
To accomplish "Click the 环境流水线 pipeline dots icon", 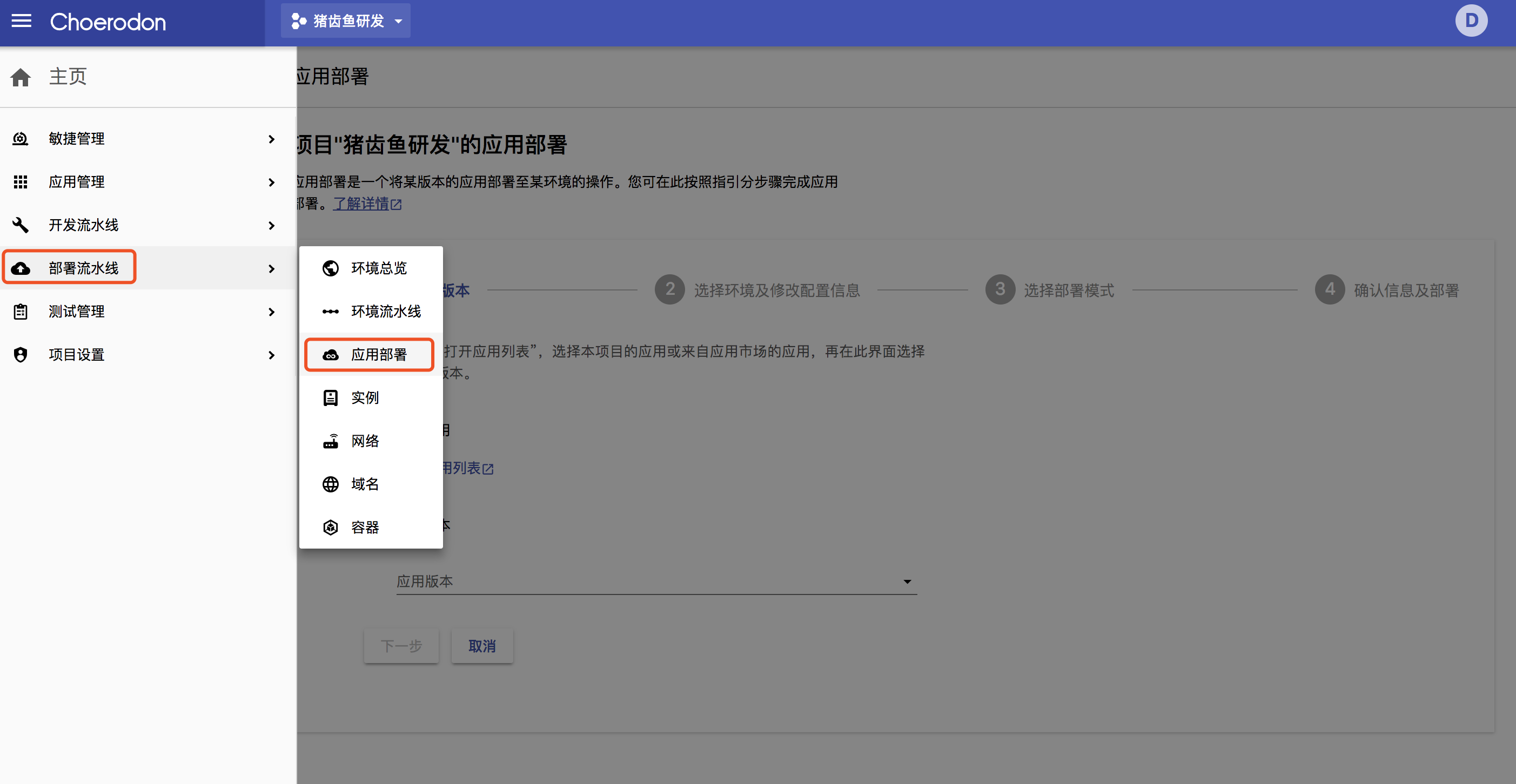I will (331, 311).
